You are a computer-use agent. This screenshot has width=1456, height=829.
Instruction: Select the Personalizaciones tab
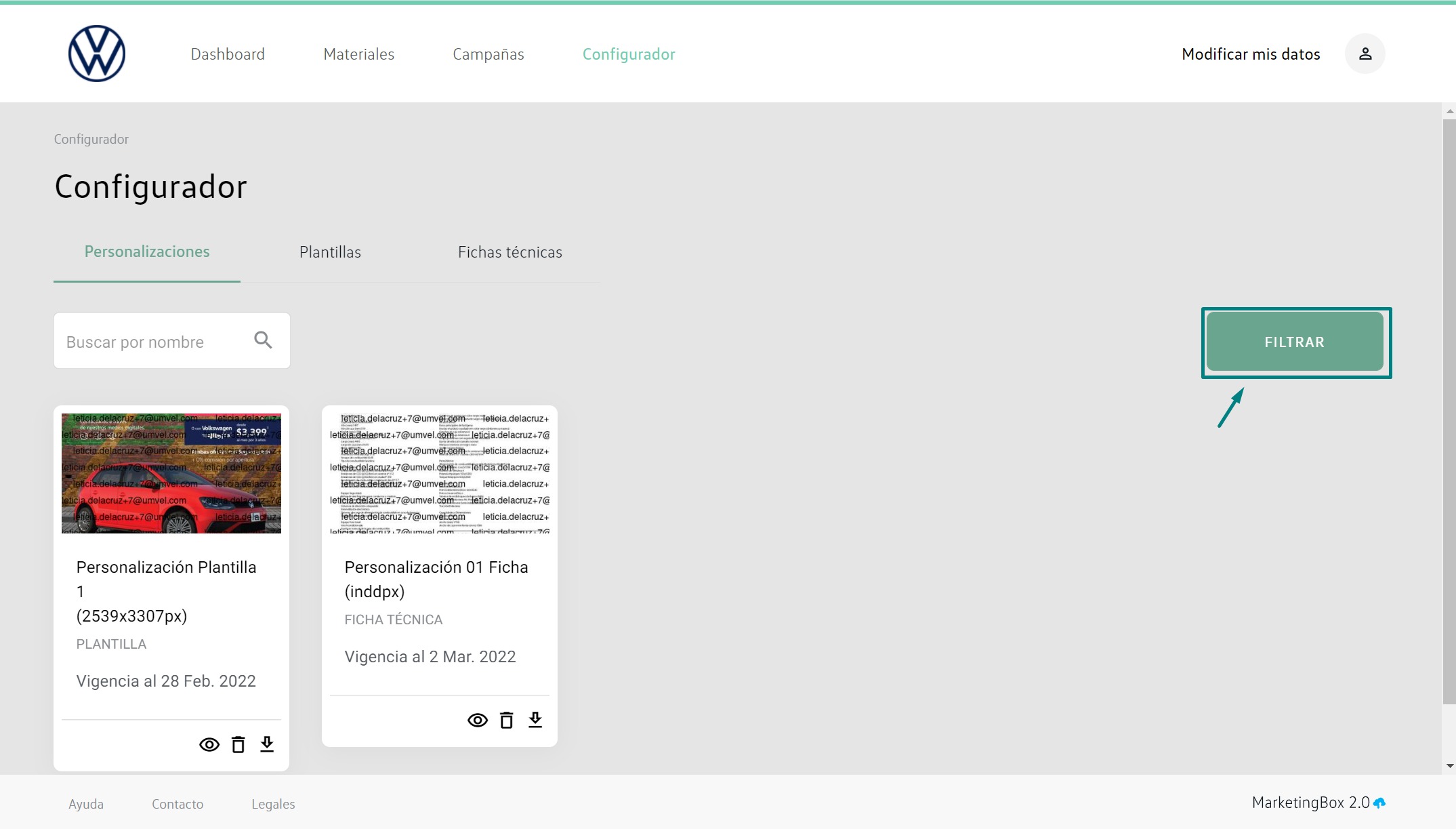click(x=147, y=251)
